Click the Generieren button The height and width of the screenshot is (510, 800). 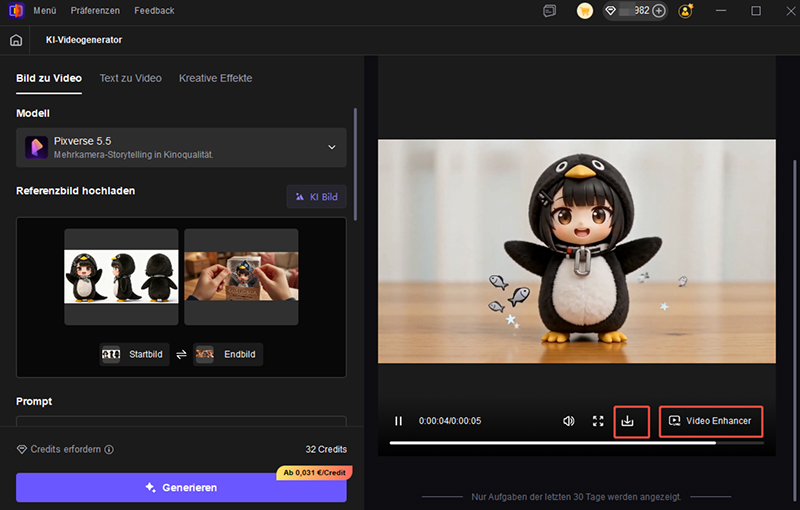click(x=181, y=487)
